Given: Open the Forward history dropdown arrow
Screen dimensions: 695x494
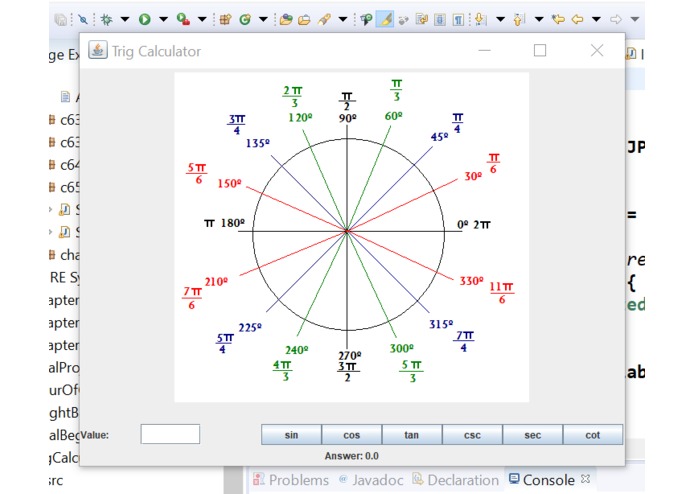Looking at the screenshot, I should pos(635,19).
